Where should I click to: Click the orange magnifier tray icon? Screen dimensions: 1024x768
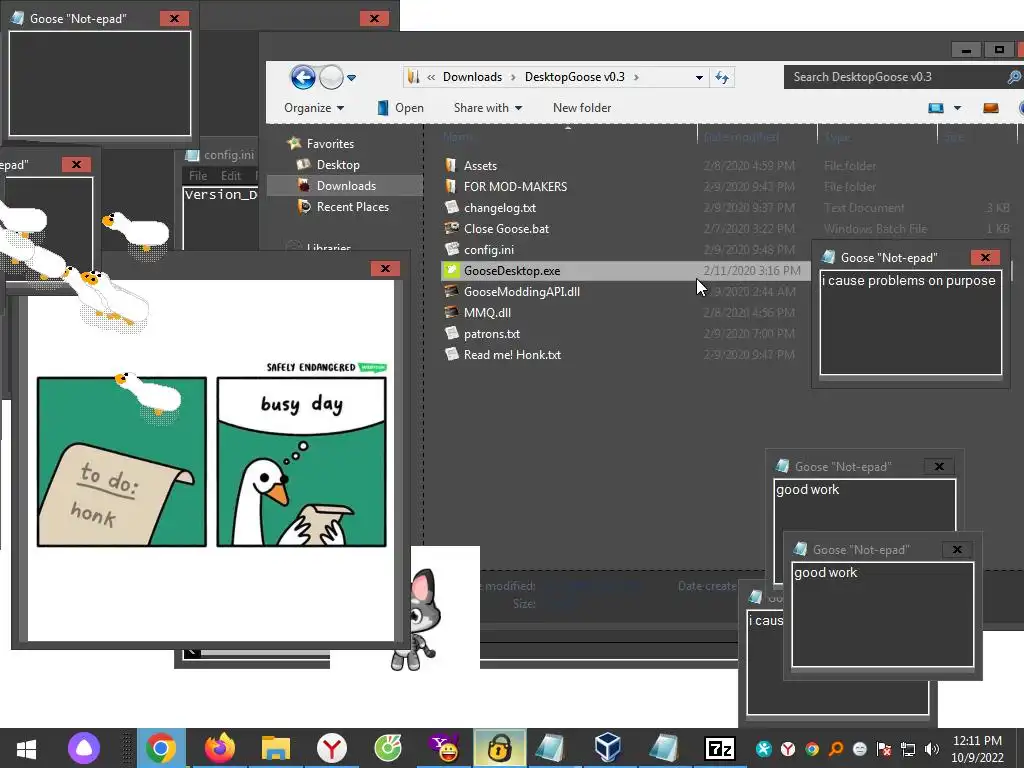pyautogui.click(x=836, y=749)
